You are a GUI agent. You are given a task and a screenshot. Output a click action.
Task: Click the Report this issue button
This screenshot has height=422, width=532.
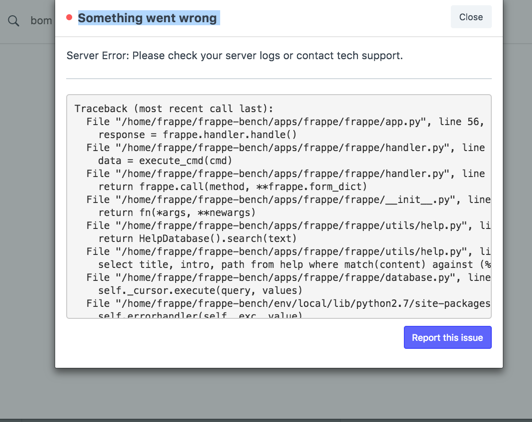pyautogui.click(x=448, y=338)
